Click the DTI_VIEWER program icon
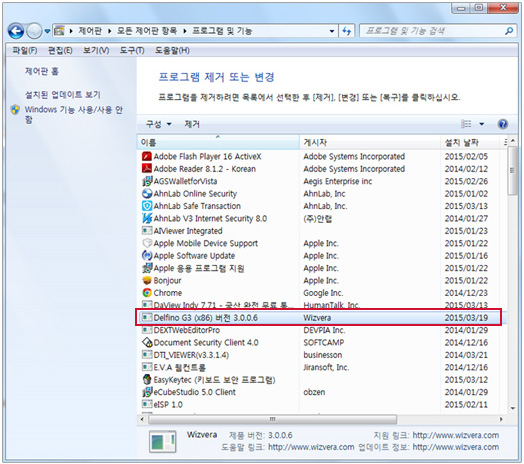 tap(147, 355)
